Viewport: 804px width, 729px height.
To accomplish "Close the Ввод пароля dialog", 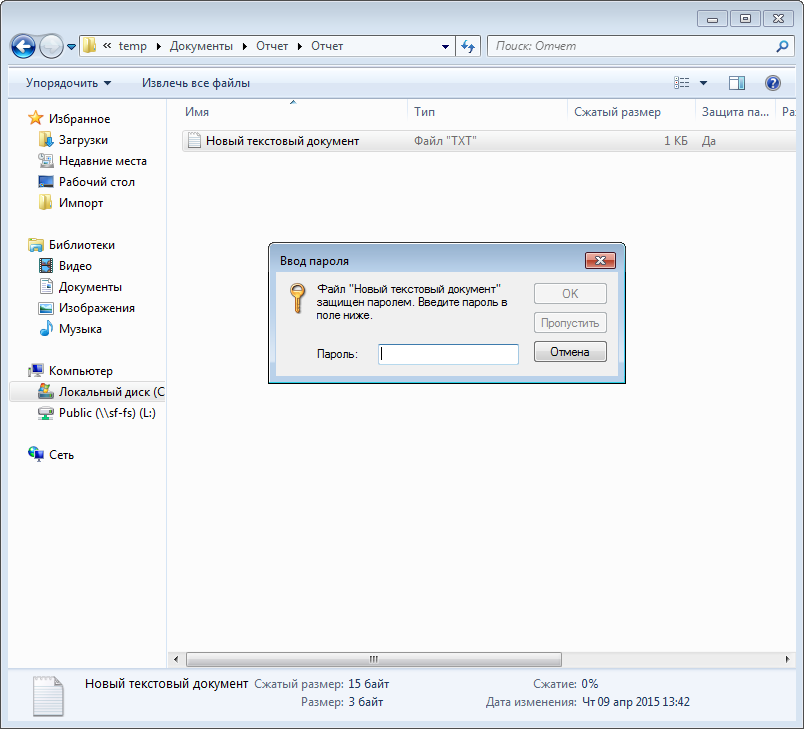I will [x=600, y=260].
